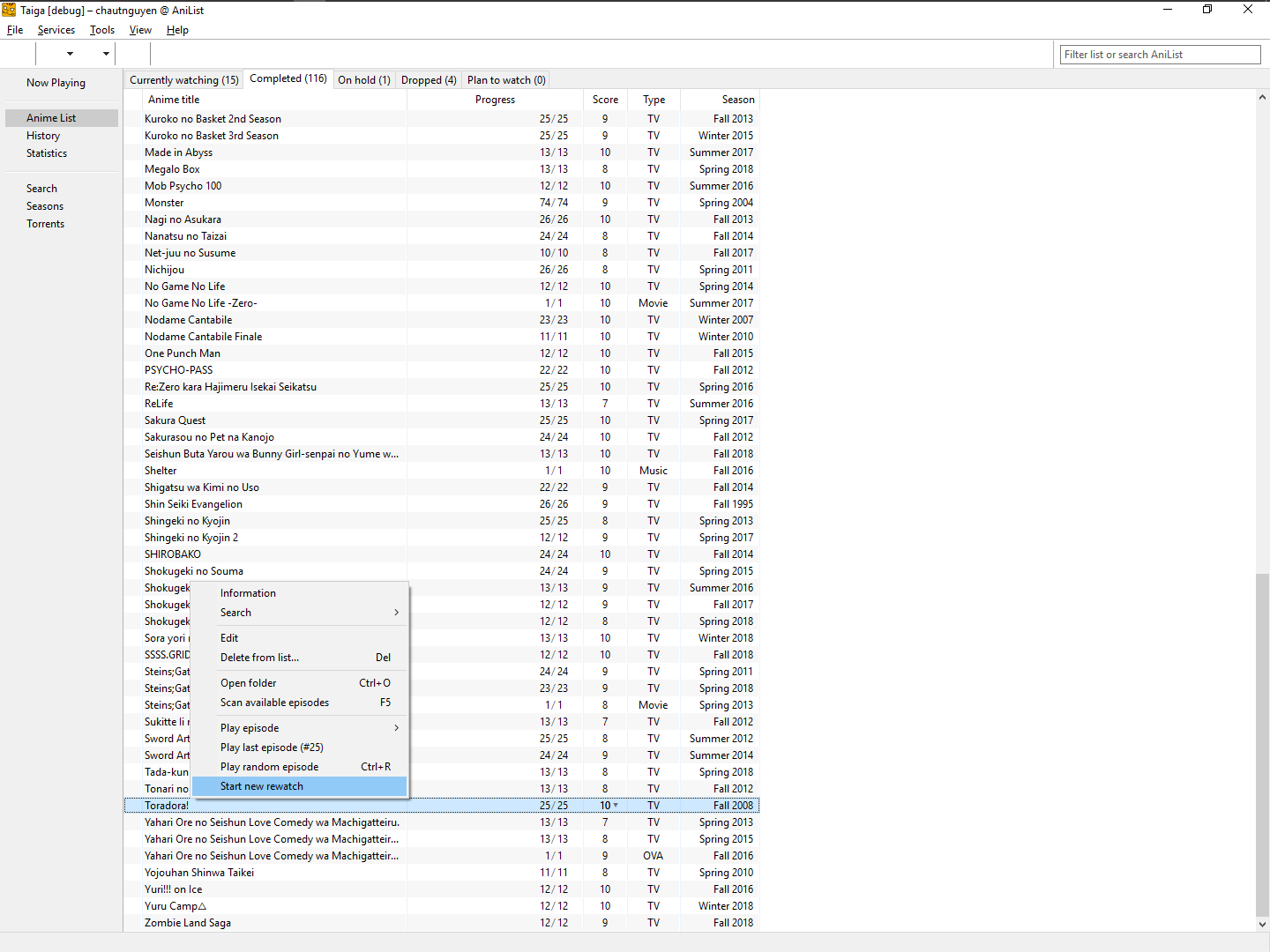Select the Sakura Quest row
This screenshot has width=1270, height=952.
(x=441, y=420)
